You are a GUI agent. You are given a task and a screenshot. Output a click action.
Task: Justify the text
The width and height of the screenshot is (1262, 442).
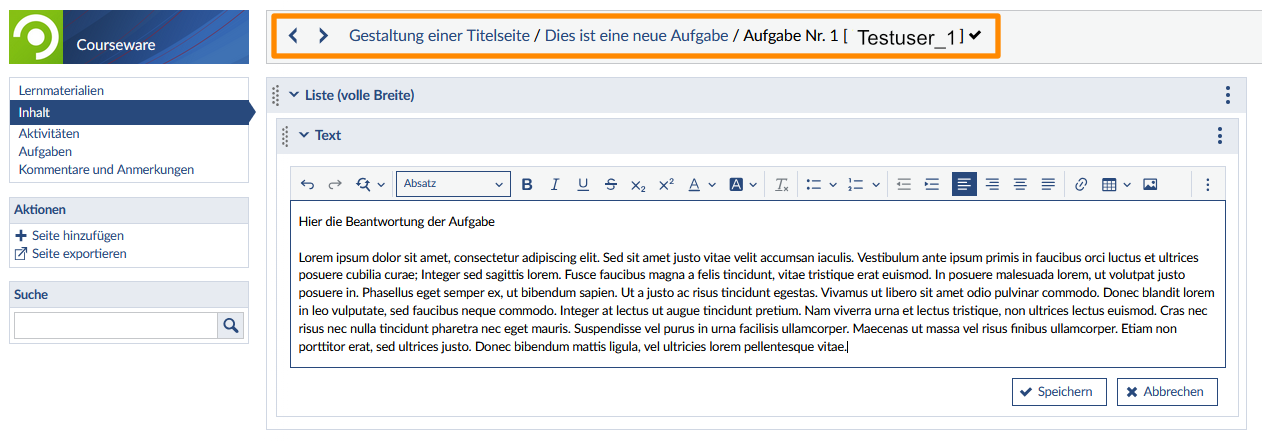tap(1048, 185)
